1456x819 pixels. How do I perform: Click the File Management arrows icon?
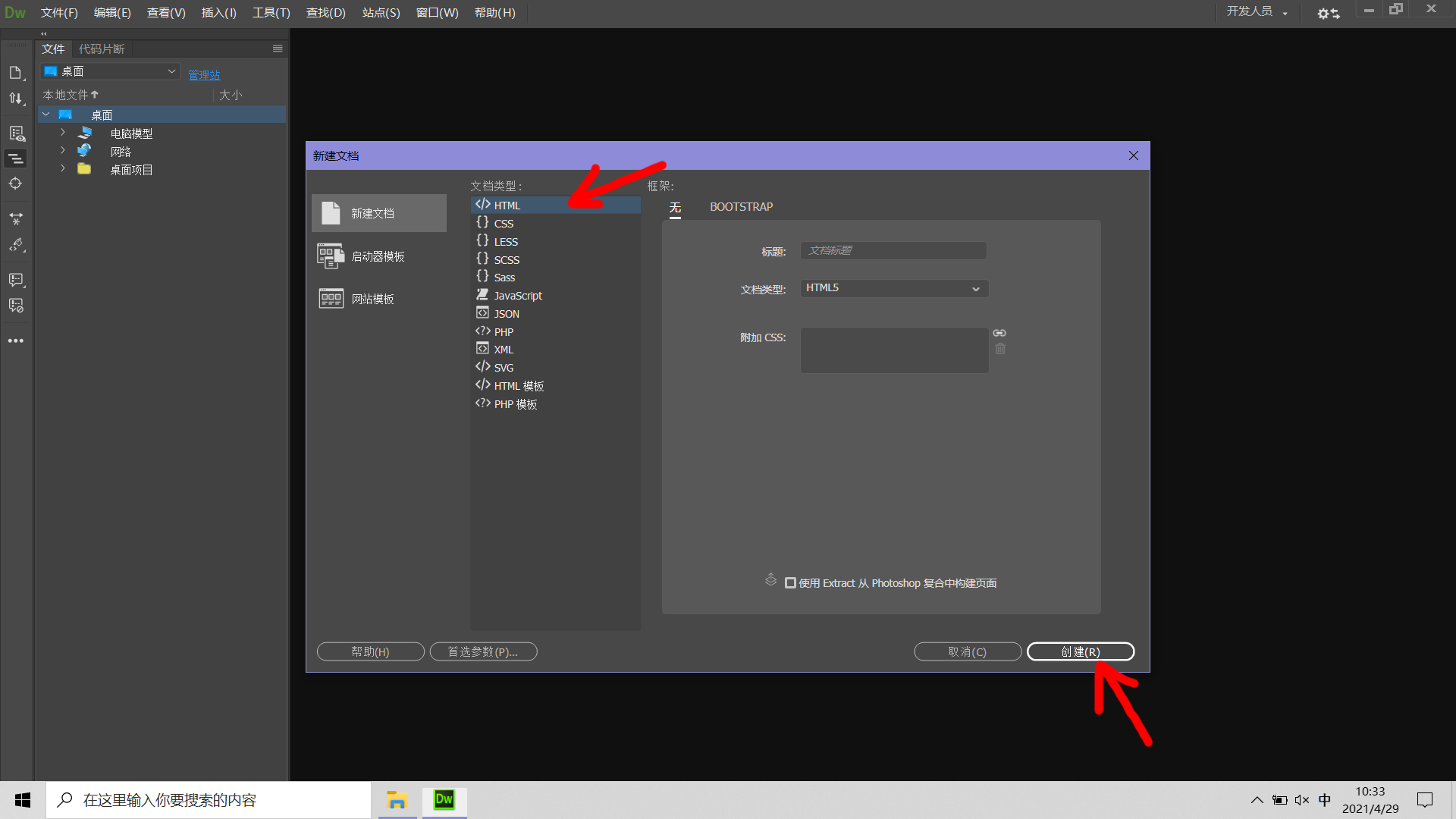pyautogui.click(x=15, y=99)
